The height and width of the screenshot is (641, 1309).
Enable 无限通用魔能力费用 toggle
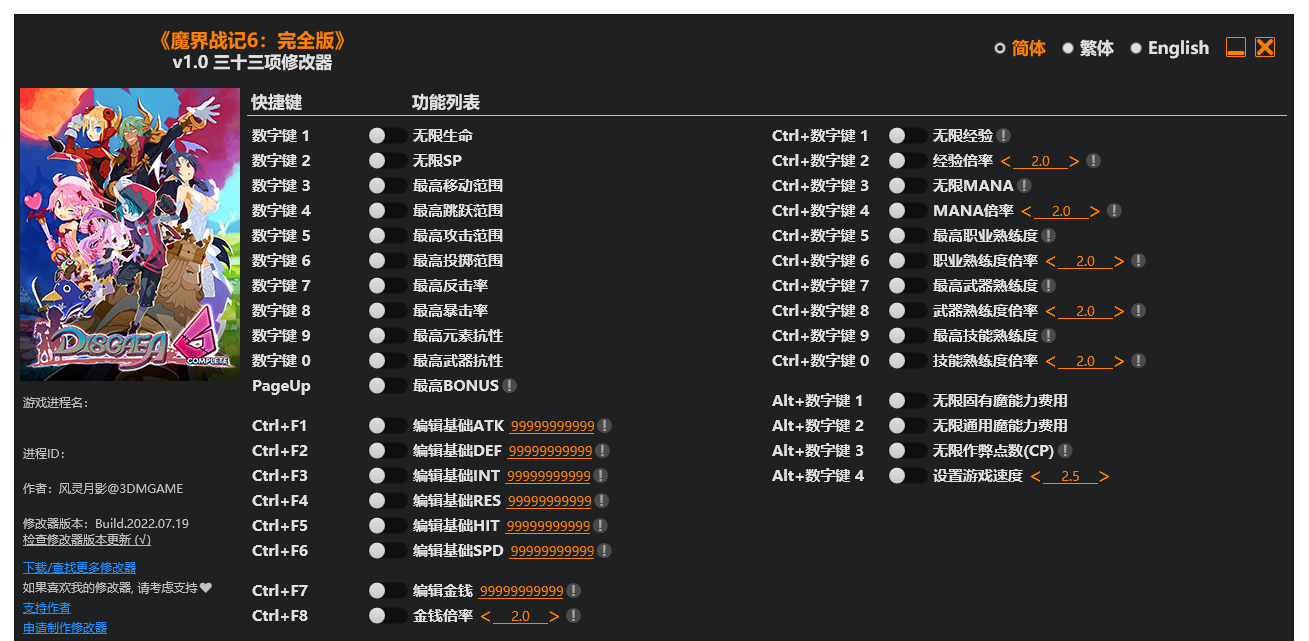point(907,426)
